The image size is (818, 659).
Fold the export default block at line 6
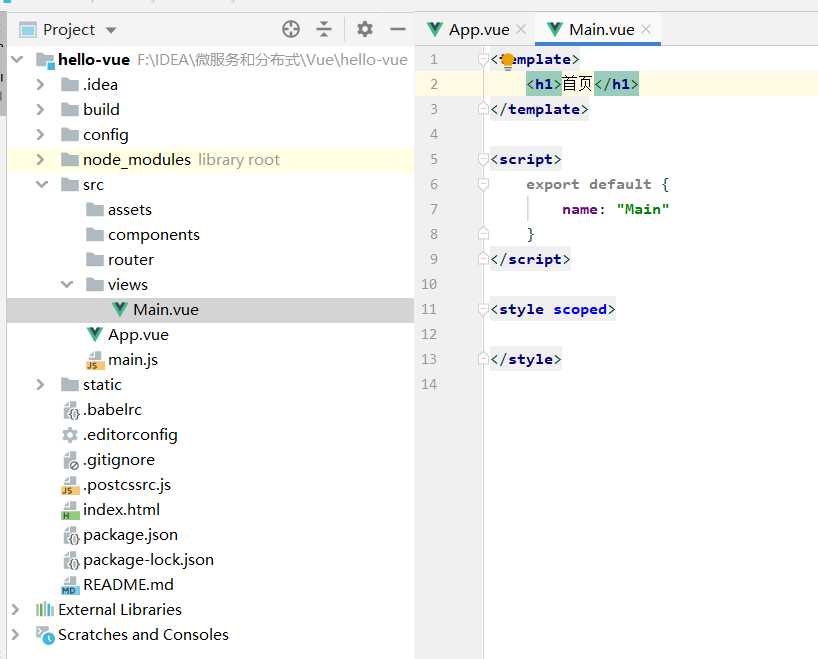pyautogui.click(x=483, y=185)
